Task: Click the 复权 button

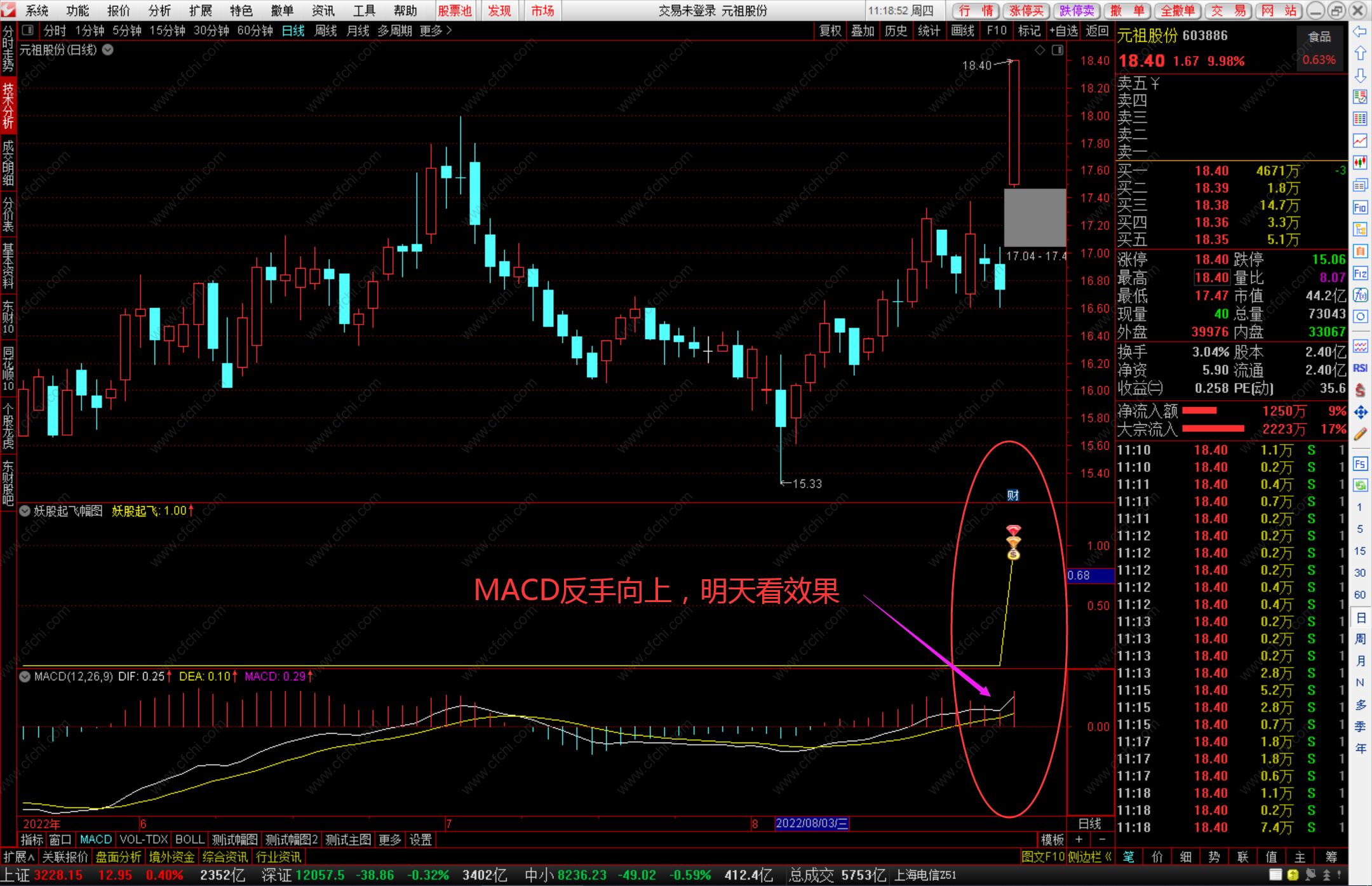Action: [830, 30]
